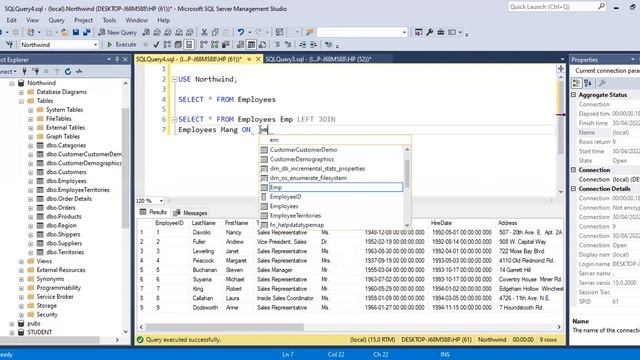Click the Disconnect icon in Object Explorer
Viewport: 640px width, 360px height.
click(36, 71)
